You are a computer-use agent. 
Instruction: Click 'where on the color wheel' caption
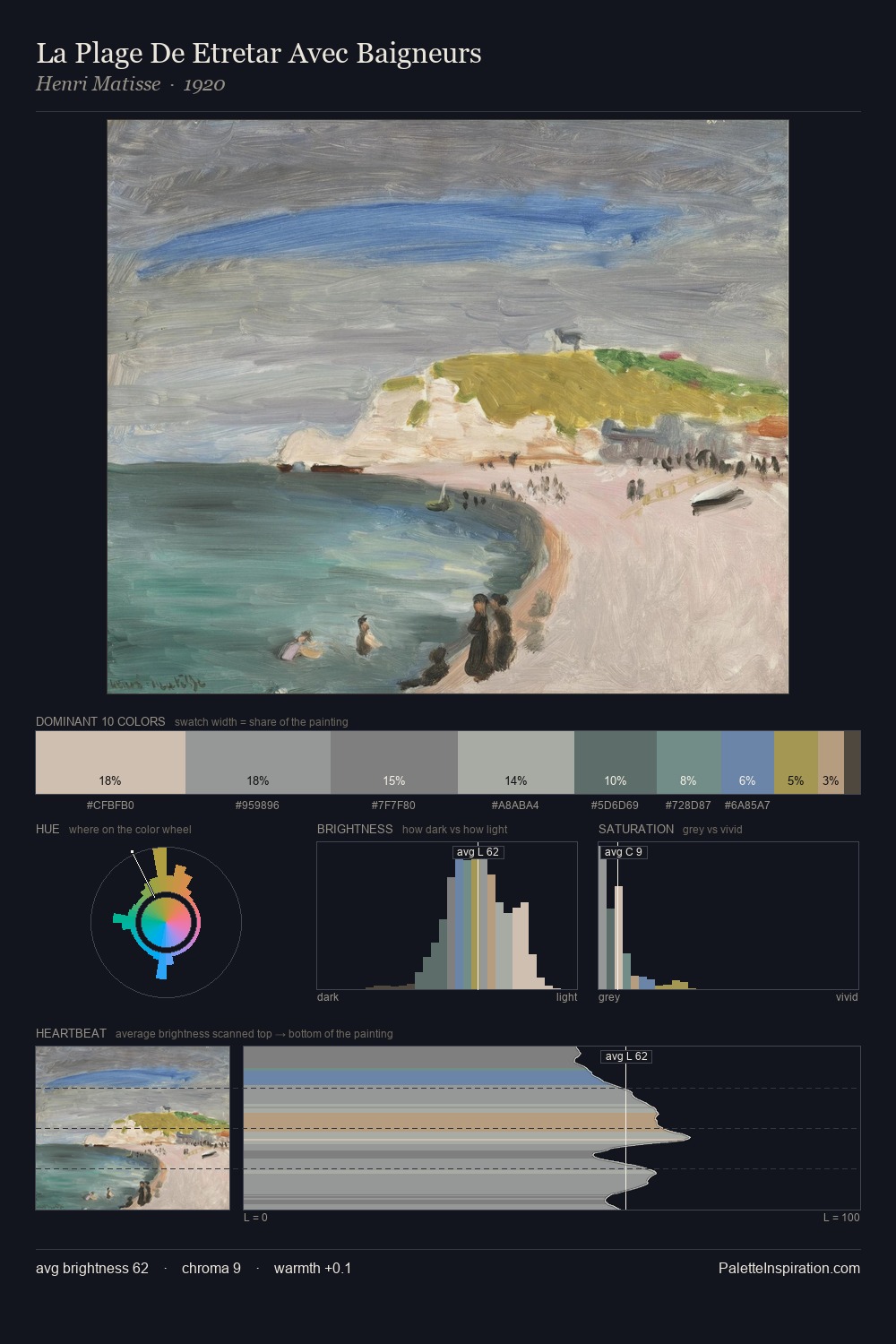130,830
